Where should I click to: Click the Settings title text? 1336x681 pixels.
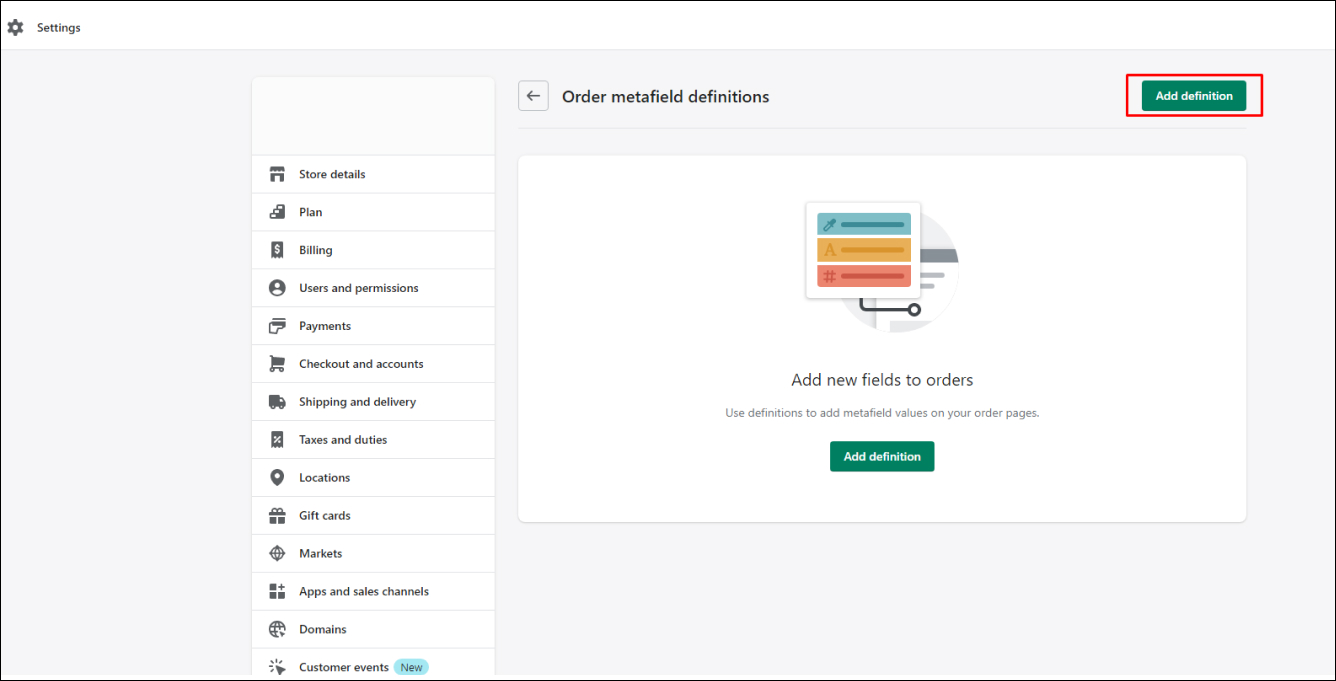[x=59, y=28]
